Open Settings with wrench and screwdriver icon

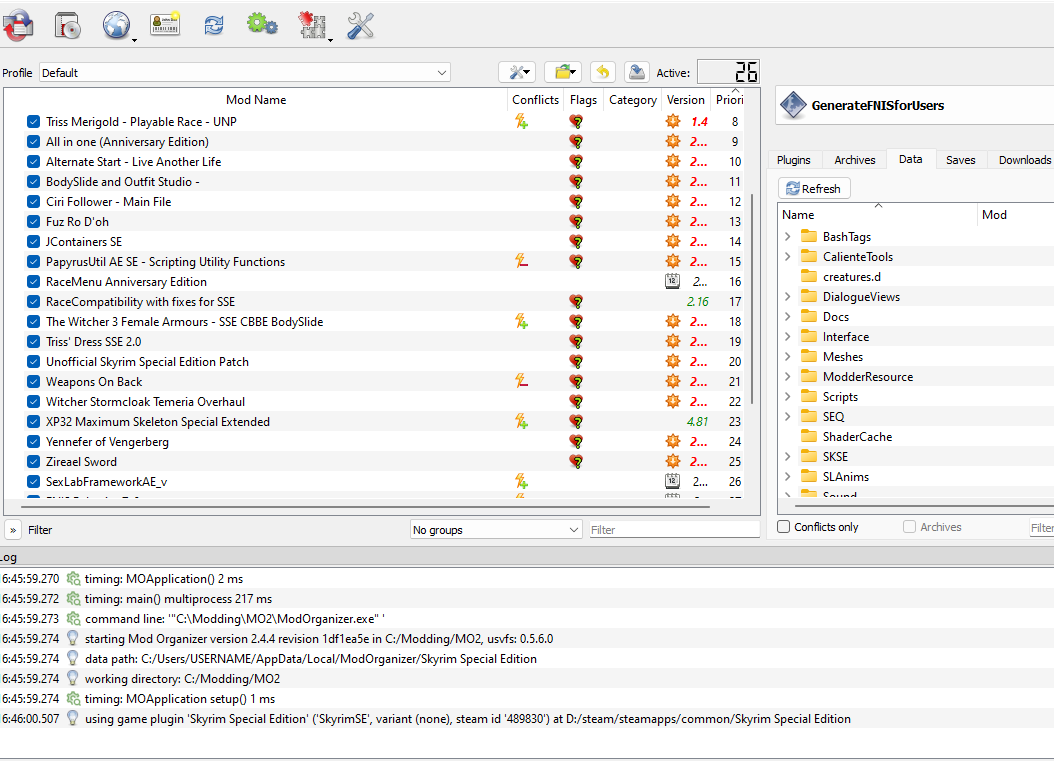360,26
